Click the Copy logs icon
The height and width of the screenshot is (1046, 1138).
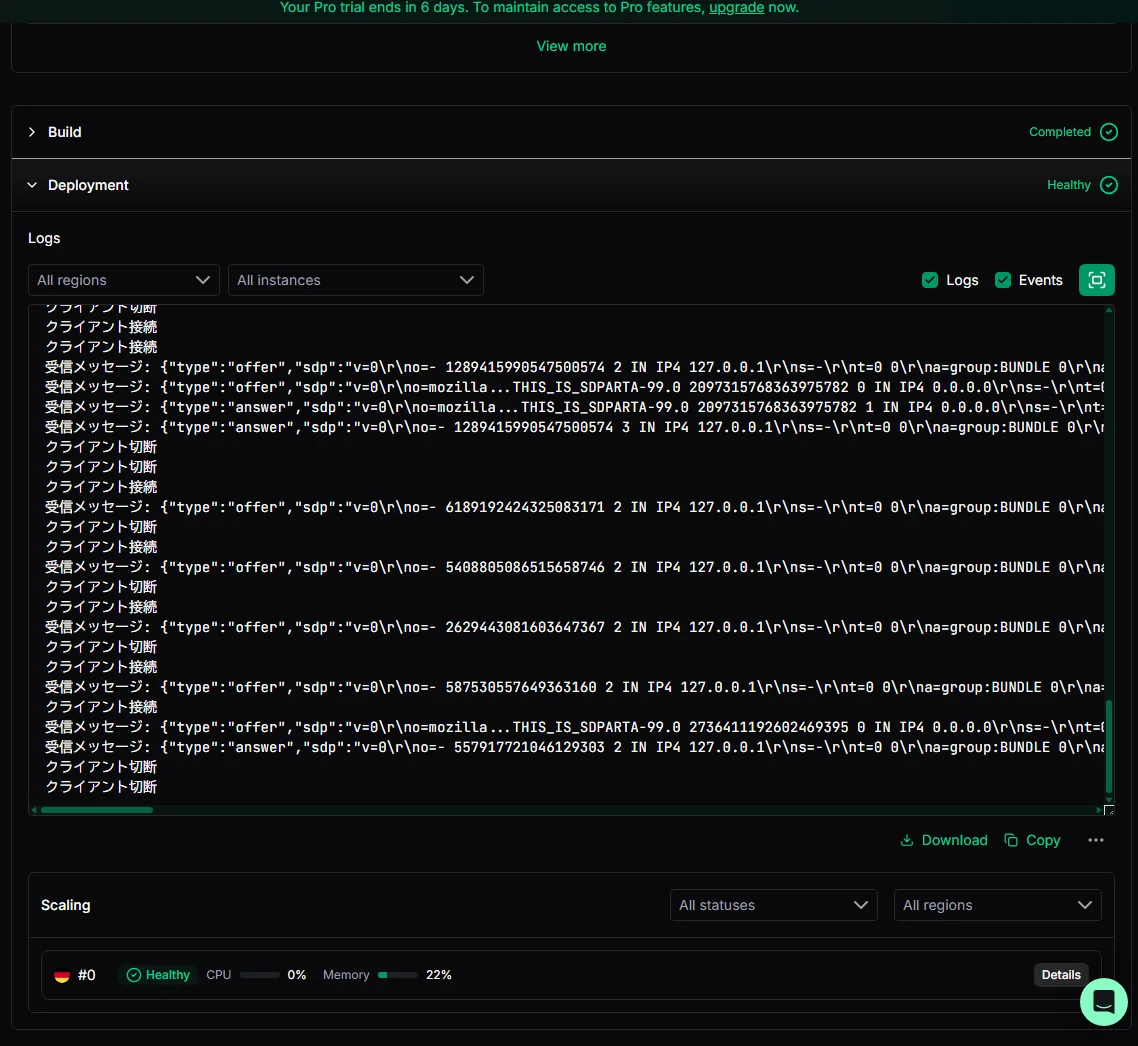tap(1011, 840)
